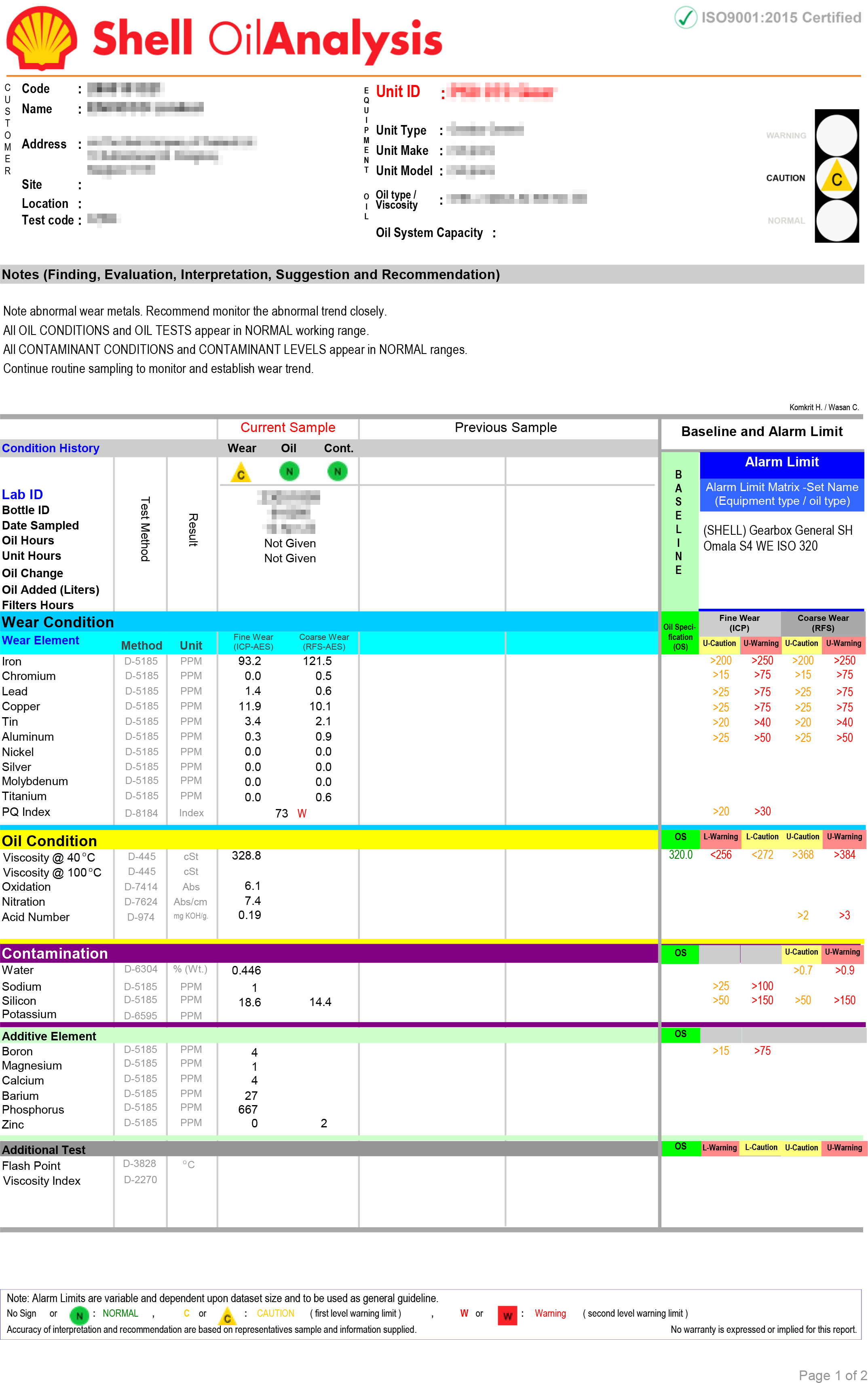Click the Viscosity Index row label
The image size is (868, 1383).
41,1181
